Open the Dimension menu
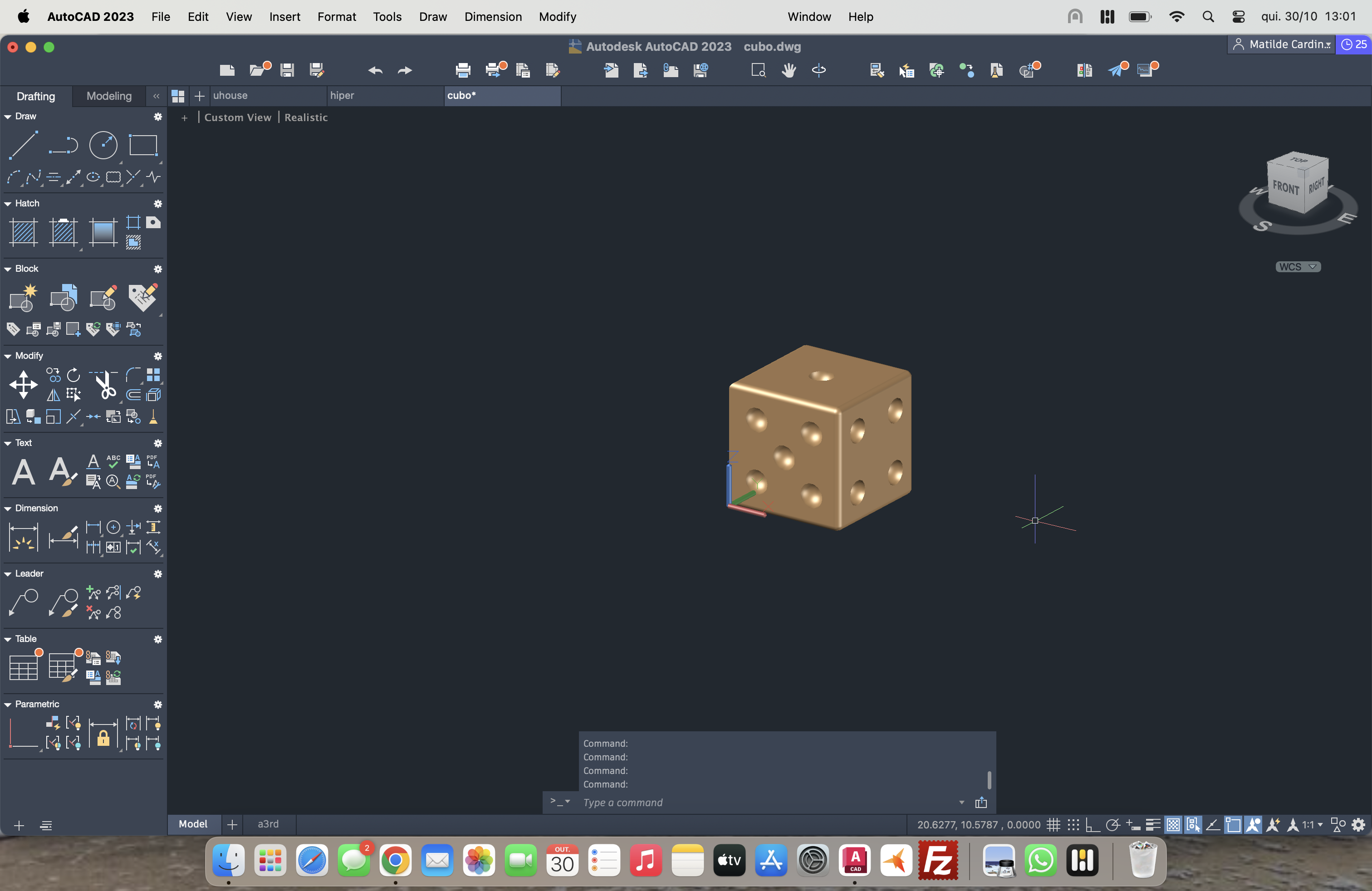This screenshot has width=1372, height=891. click(493, 17)
